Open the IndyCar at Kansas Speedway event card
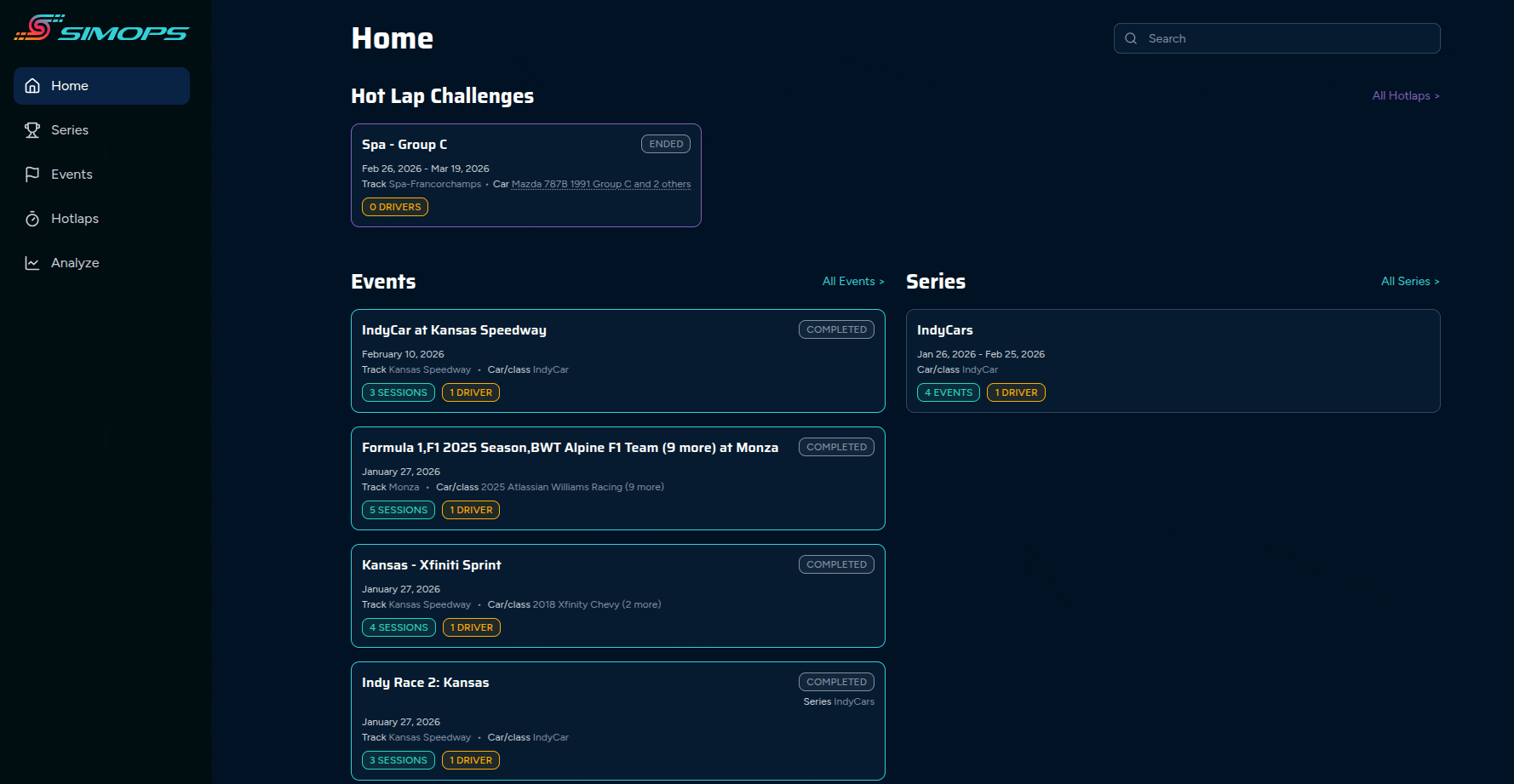The height and width of the screenshot is (784, 1514). (617, 361)
